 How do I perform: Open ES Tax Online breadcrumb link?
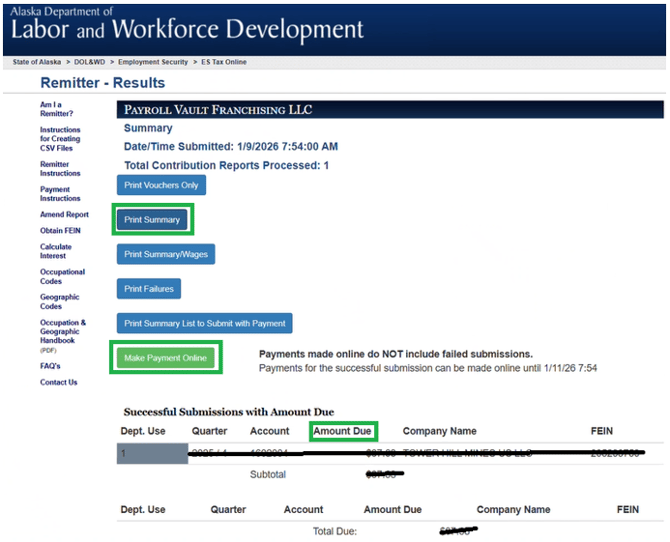[x=224, y=62]
